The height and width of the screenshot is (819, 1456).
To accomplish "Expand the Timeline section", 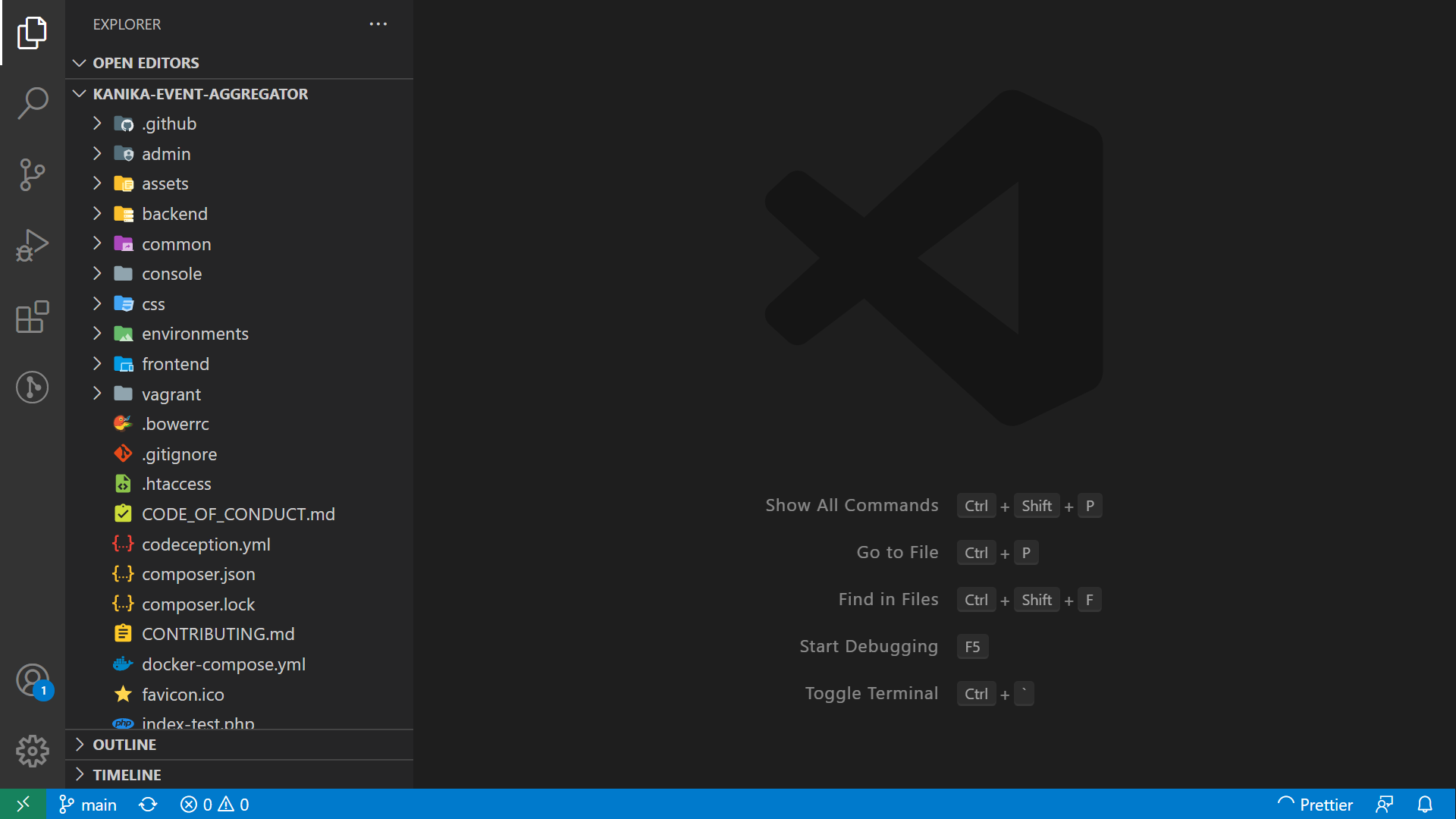I will point(240,775).
